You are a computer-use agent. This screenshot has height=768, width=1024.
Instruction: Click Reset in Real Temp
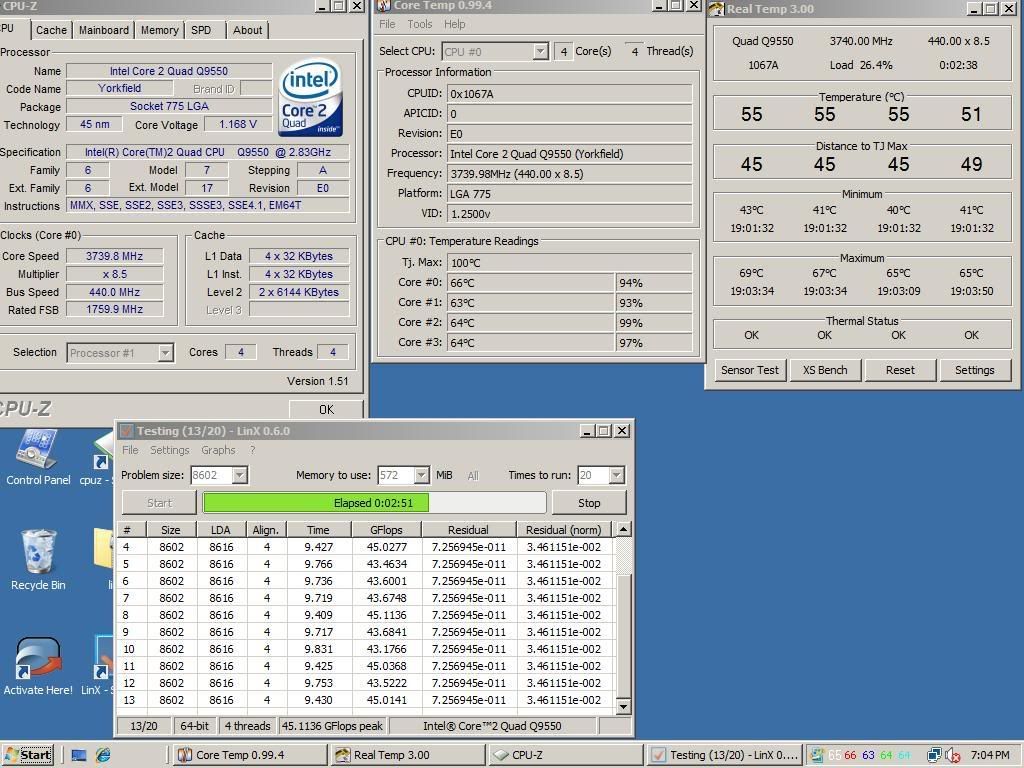(900, 370)
